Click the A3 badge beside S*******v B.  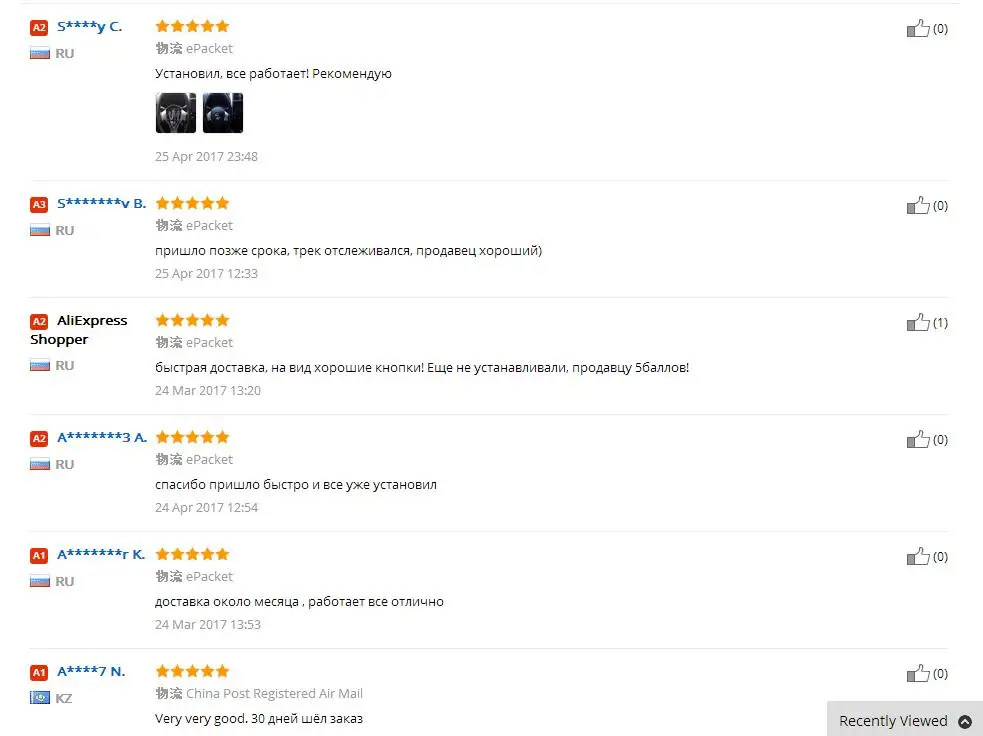click(39, 204)
